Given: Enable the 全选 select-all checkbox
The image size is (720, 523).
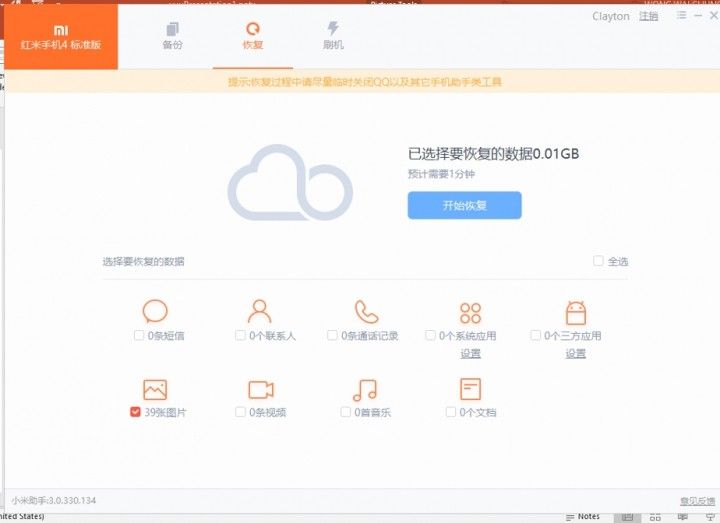Looking at the screenshot, I should (598, 261).
